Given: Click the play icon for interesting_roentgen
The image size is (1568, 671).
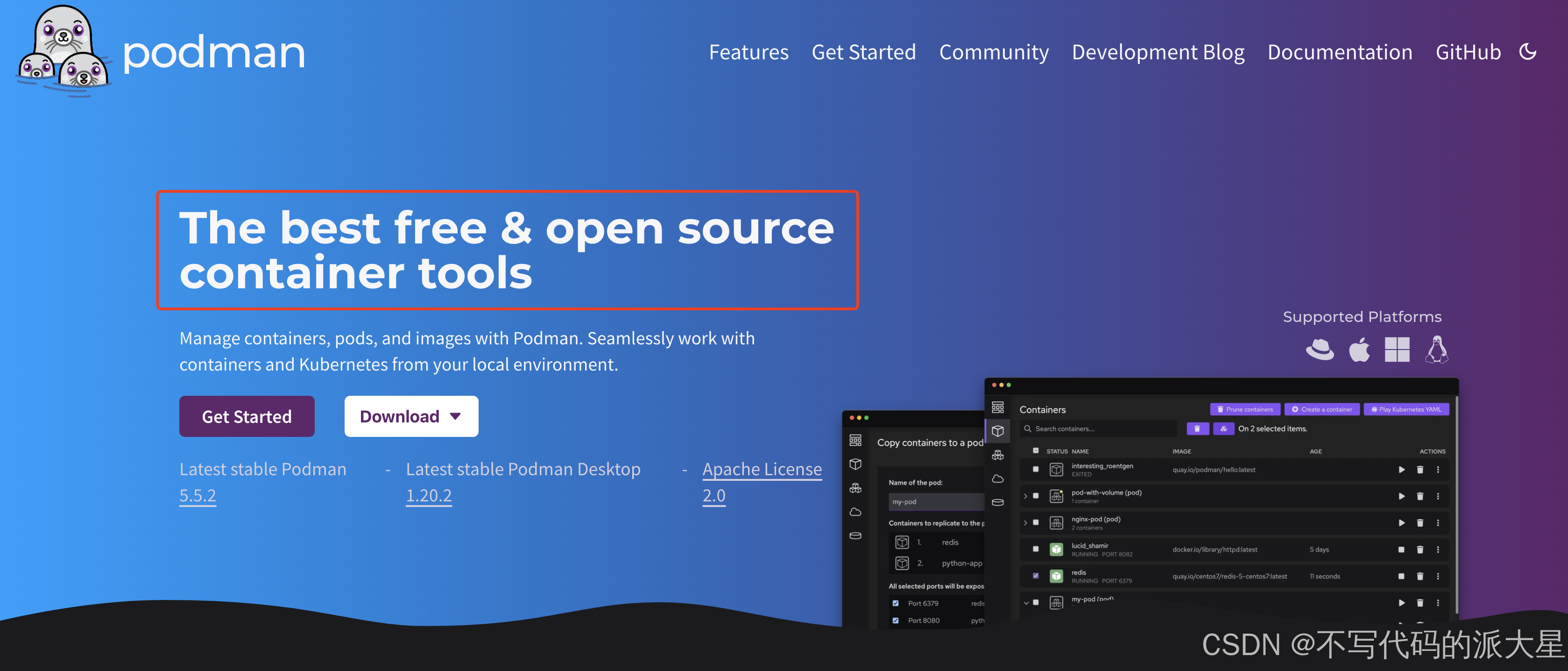Looking at the screenshot, I should coord(1402,470).
